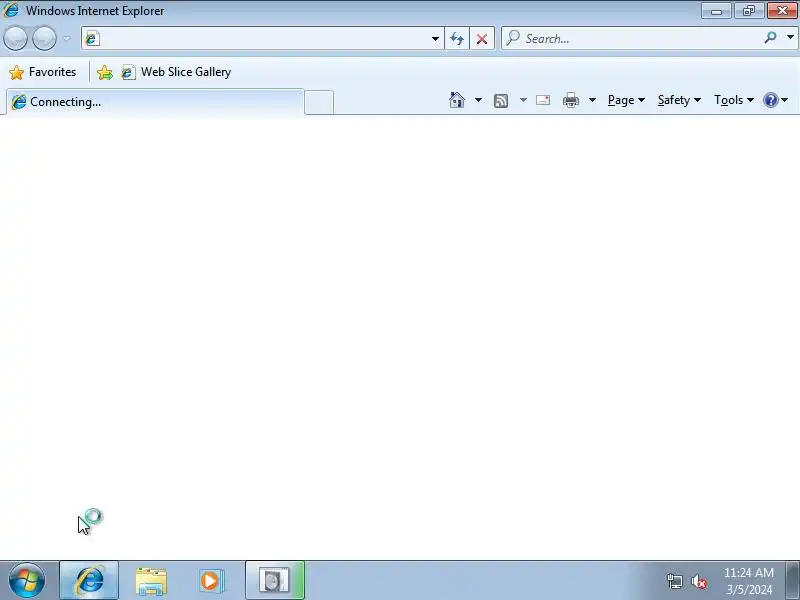Click the Internet Explorer title bar icon
This screenshot has width=800, height=600.
(x=11, y=10)
